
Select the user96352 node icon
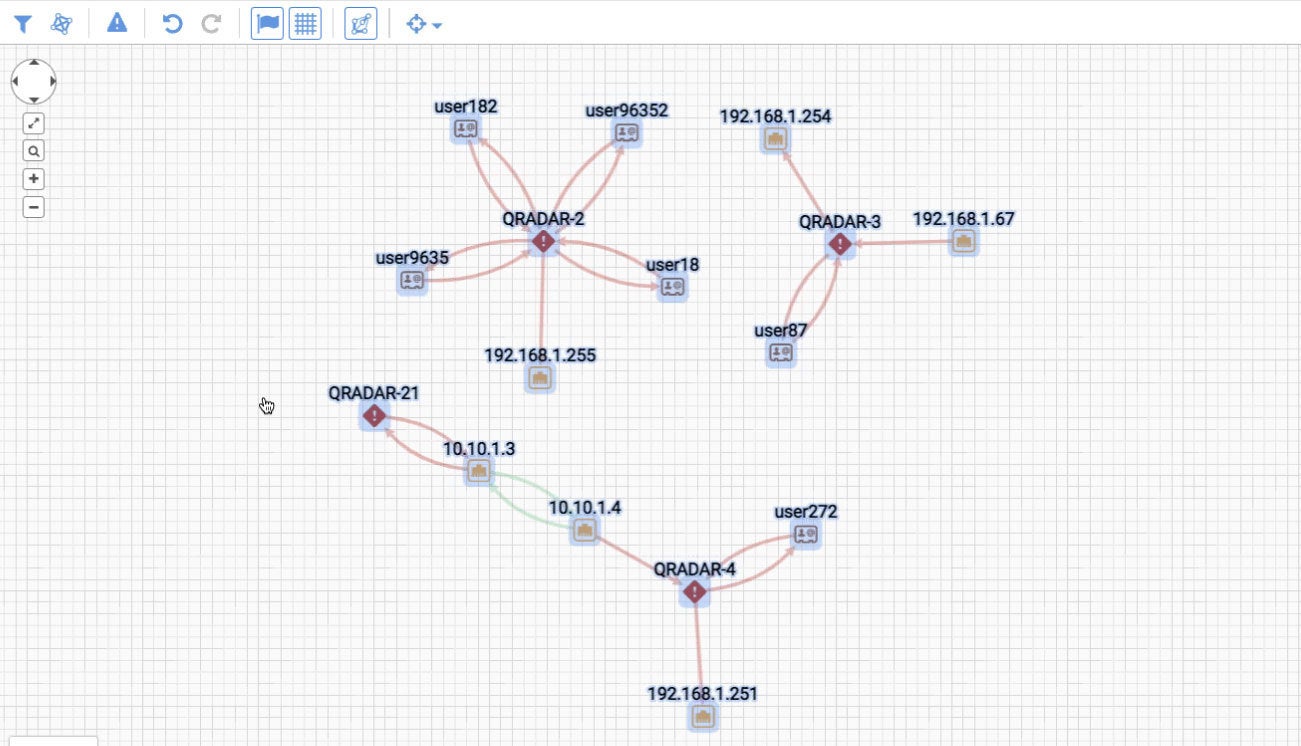point(627,132)
